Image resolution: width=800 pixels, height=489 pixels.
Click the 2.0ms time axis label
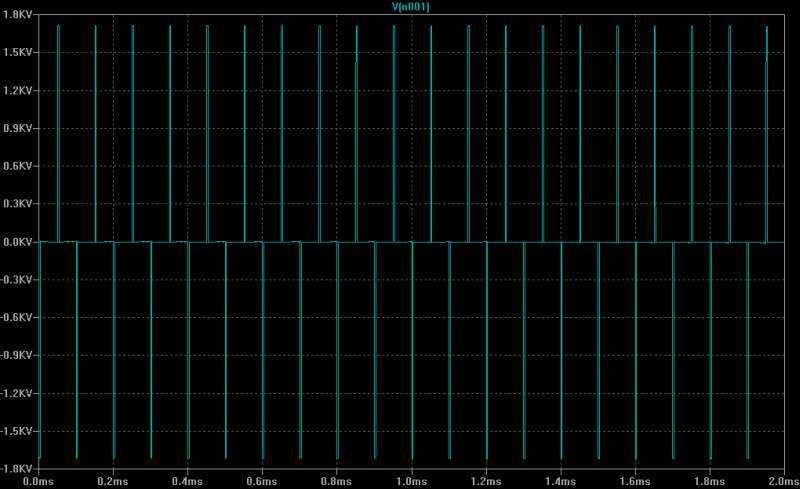click(x=784, y=481)
